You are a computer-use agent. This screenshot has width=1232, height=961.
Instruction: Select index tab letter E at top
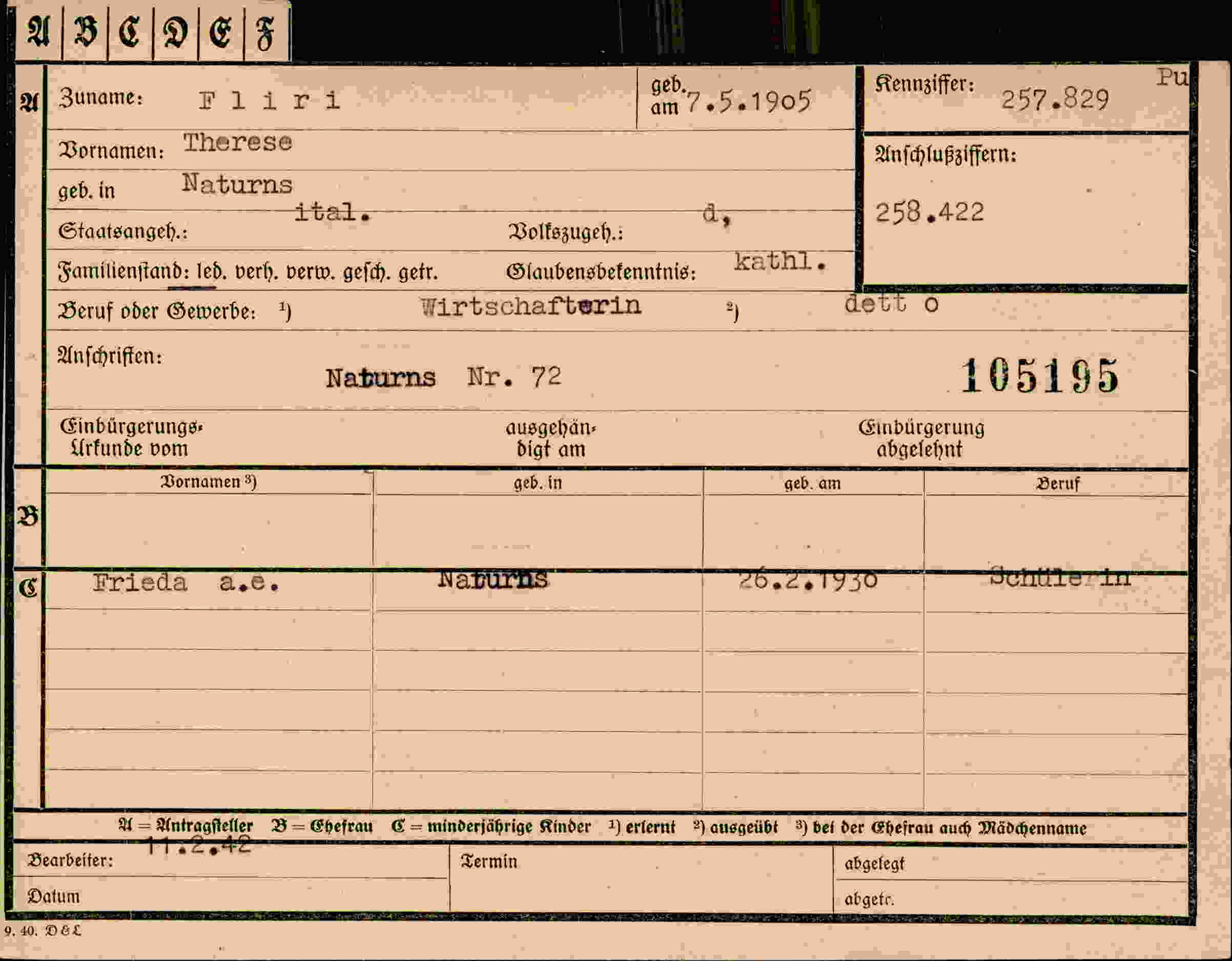click(x=220, y=32)
